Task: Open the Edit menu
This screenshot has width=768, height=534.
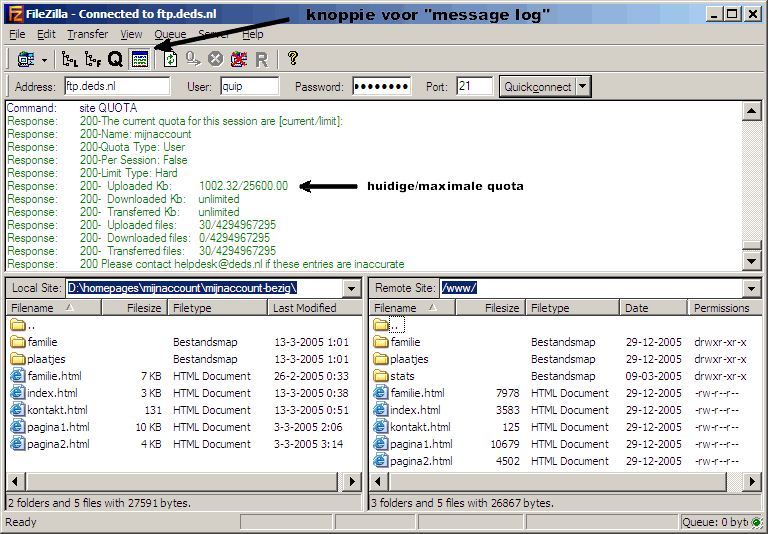Action: tap(46, 34)
